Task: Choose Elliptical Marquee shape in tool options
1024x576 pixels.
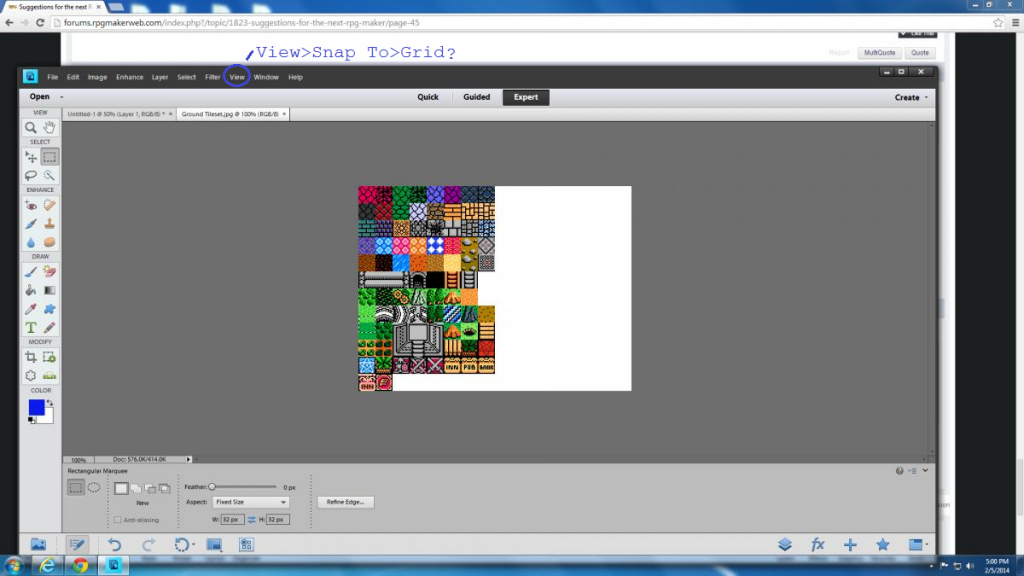Action: click(94, 487)
